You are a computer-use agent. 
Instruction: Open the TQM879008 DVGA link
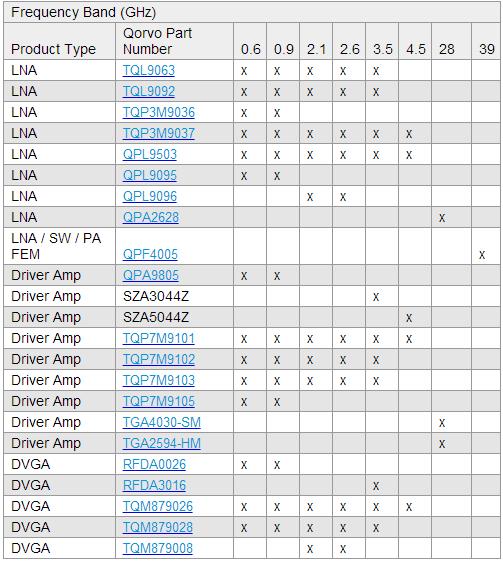158,549
